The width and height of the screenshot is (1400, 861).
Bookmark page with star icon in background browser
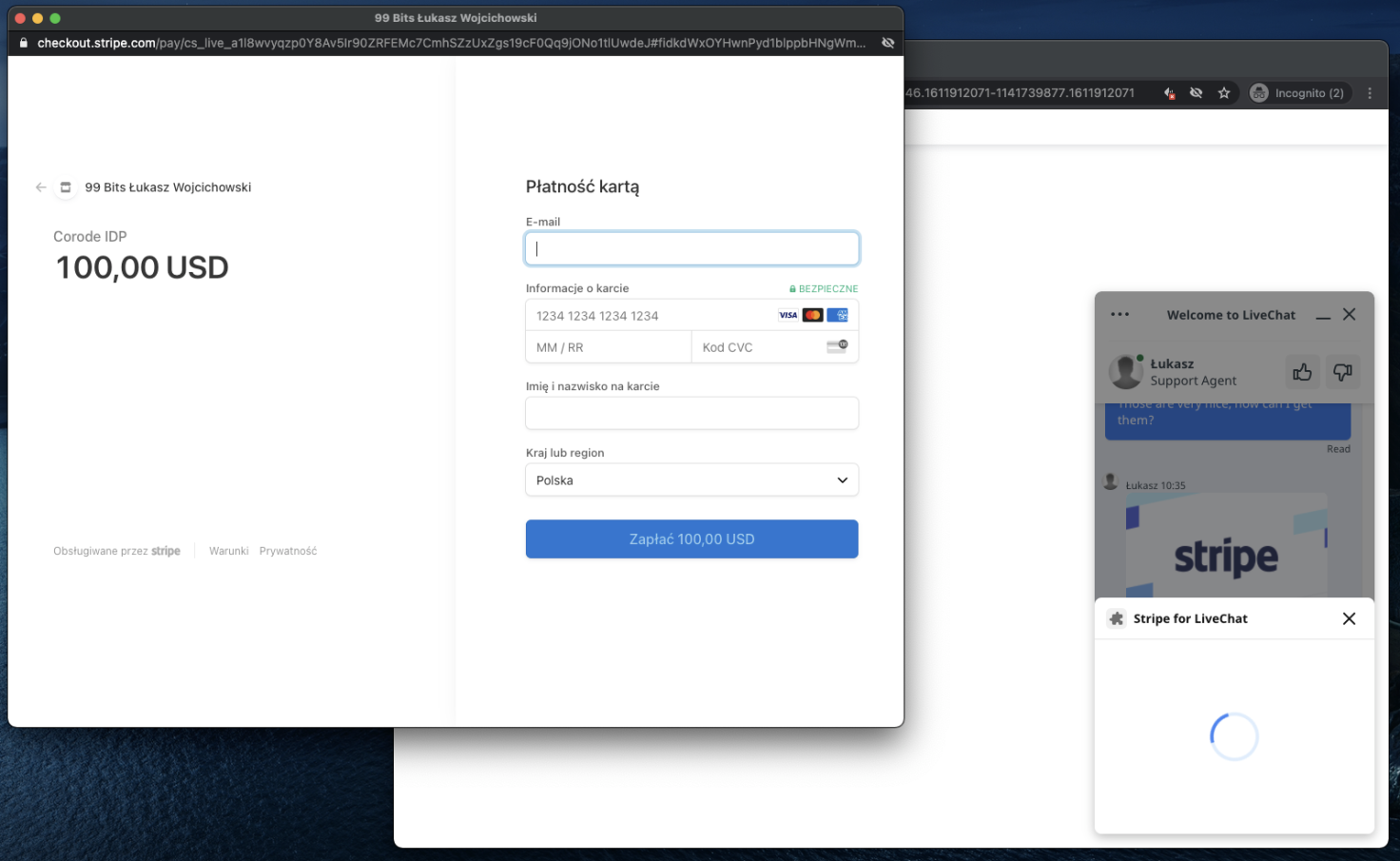coord(1224,93)
